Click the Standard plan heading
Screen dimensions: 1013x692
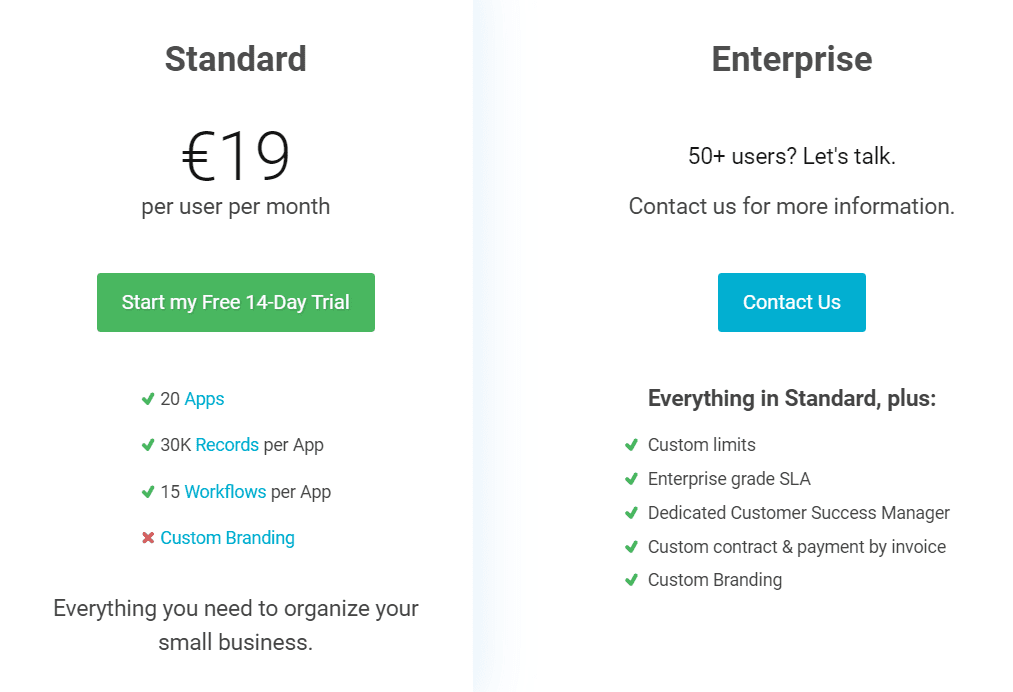point(236,59)
